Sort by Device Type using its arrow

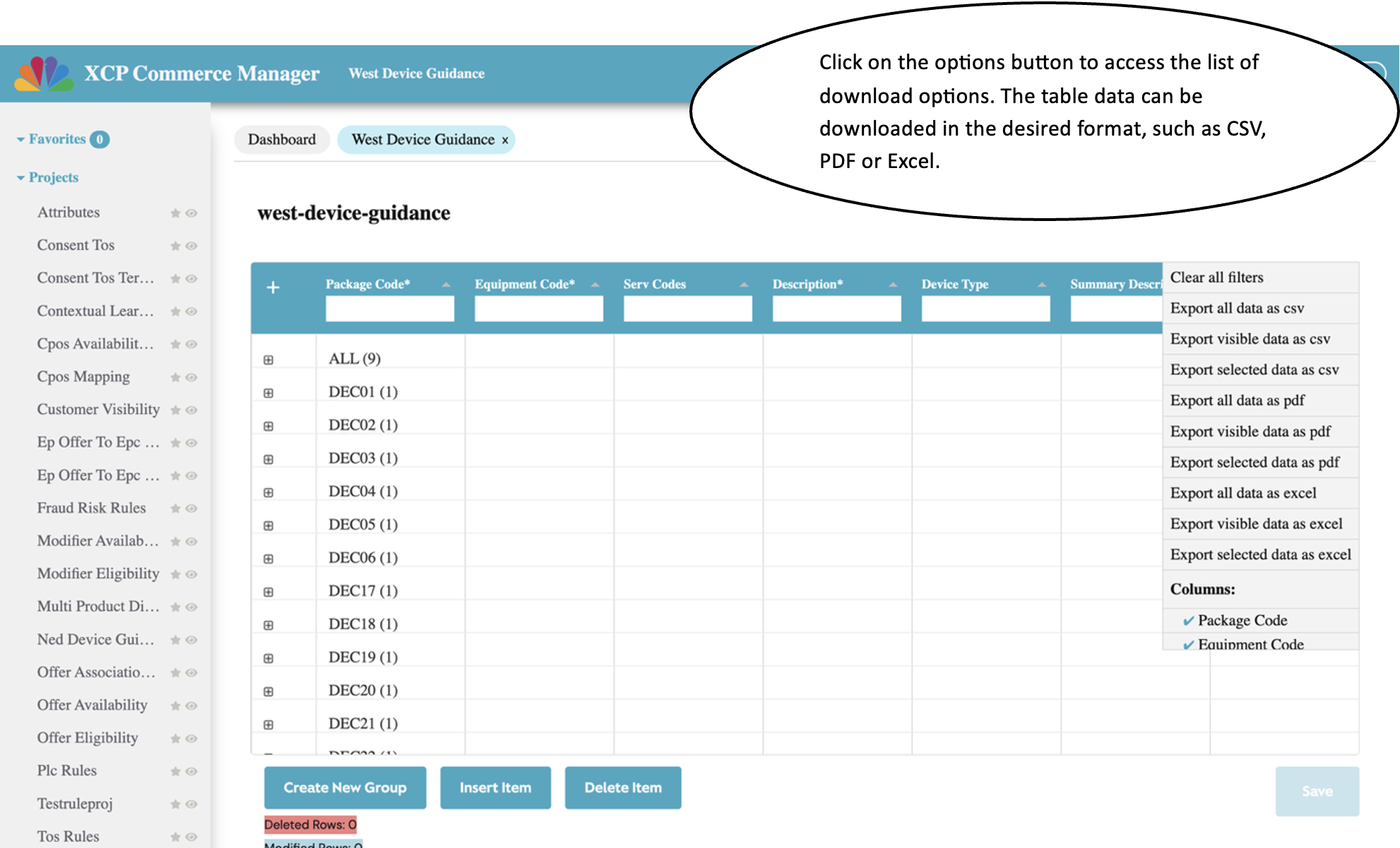click(x=1042, y=285)
